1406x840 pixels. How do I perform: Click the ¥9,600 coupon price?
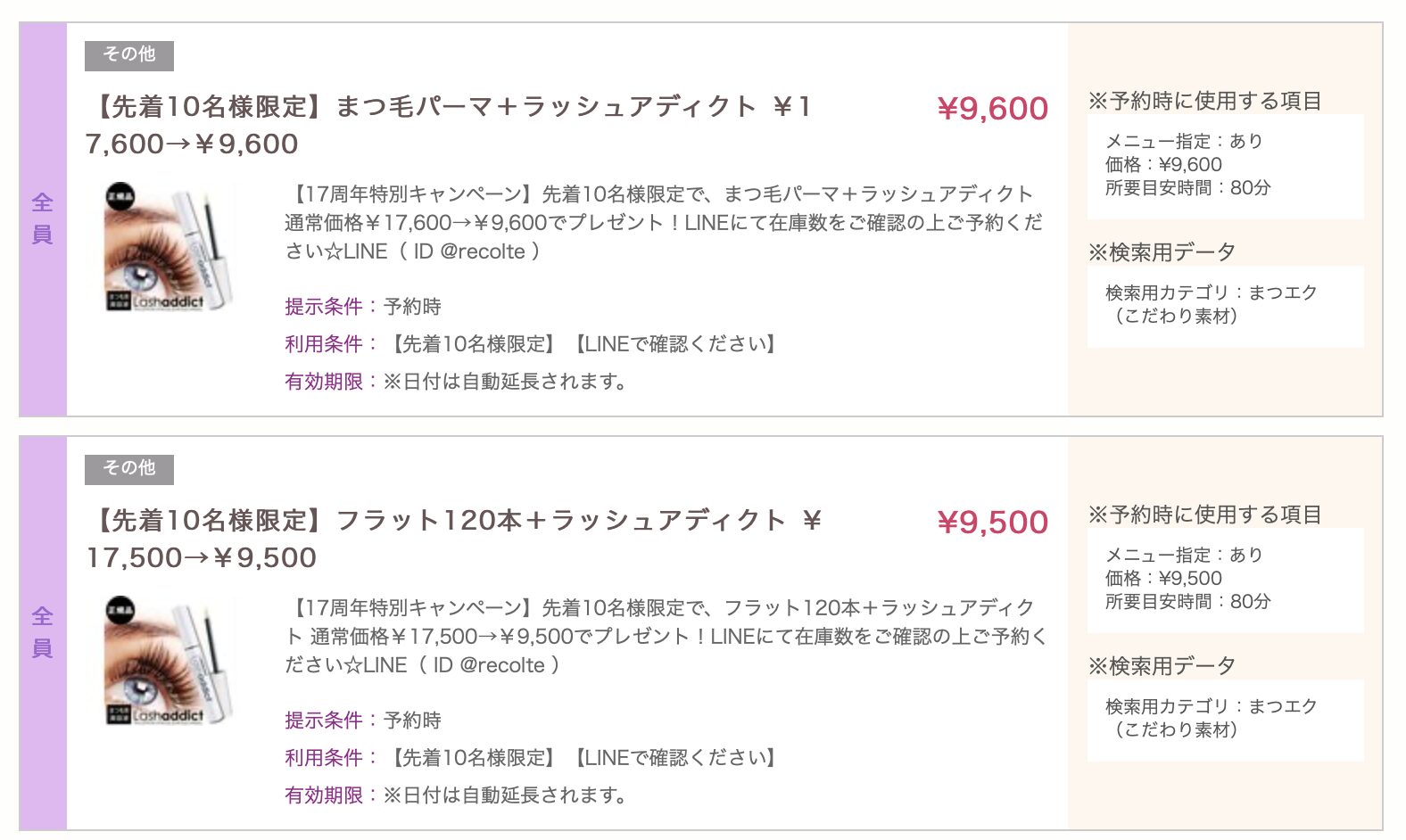993,109
